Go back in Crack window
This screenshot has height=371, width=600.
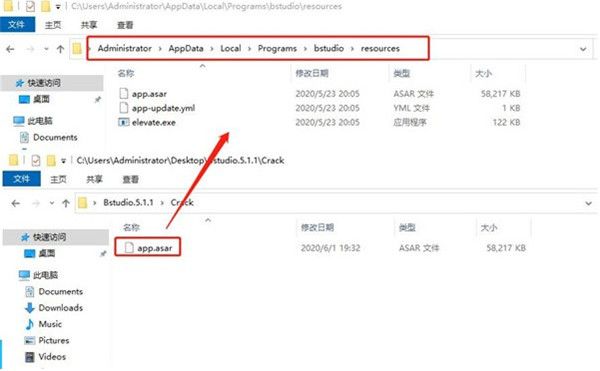pyautogui.click(x=16, y=203)
